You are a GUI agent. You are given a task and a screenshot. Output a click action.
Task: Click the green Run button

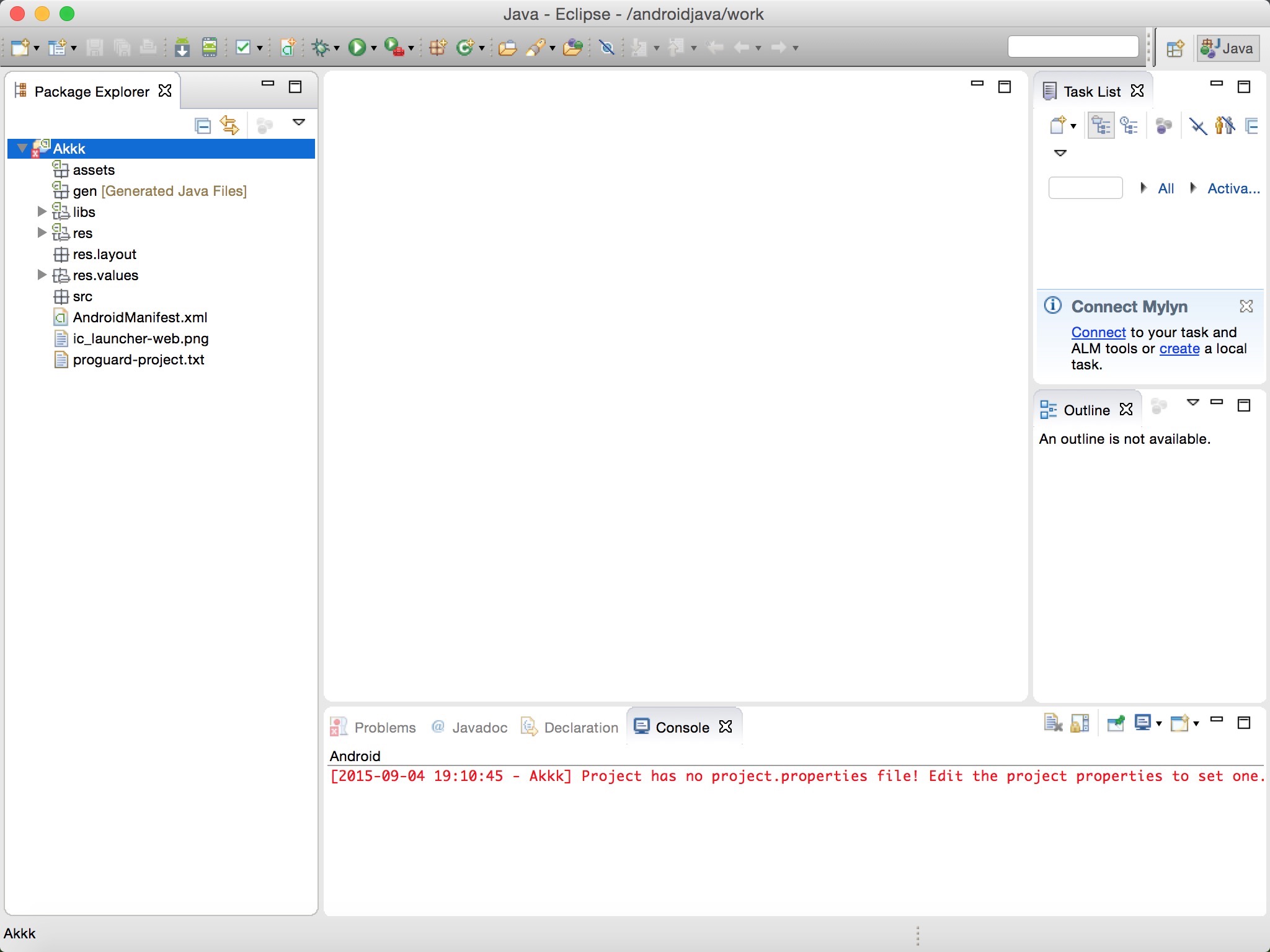tap(357, 47)
